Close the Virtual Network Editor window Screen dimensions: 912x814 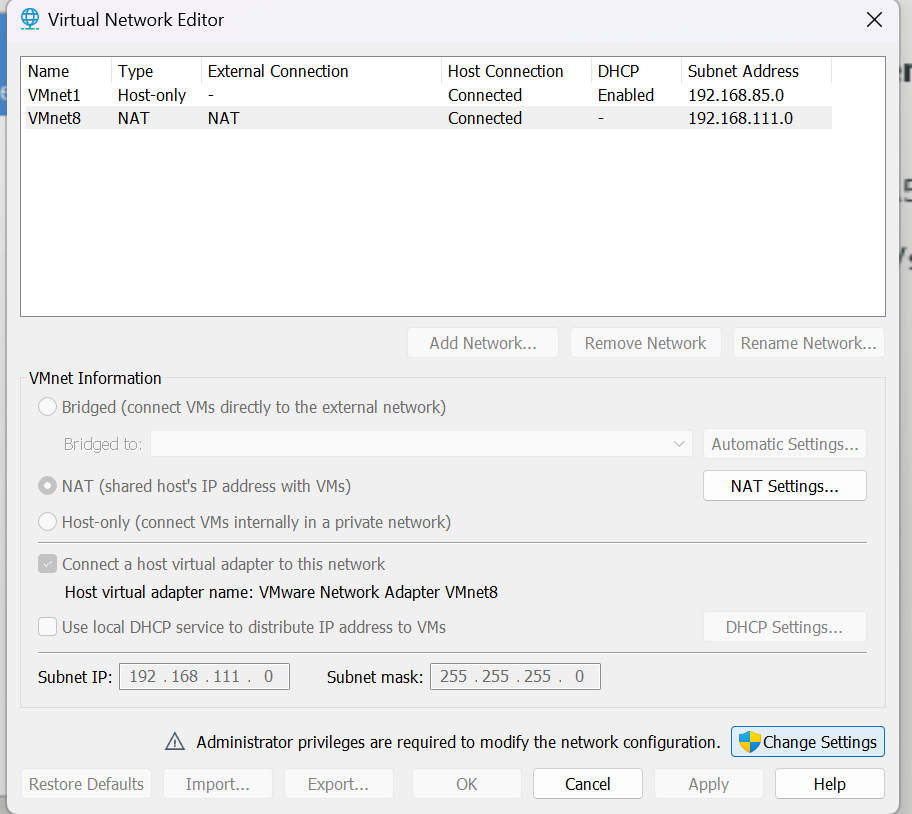[874, 20]
